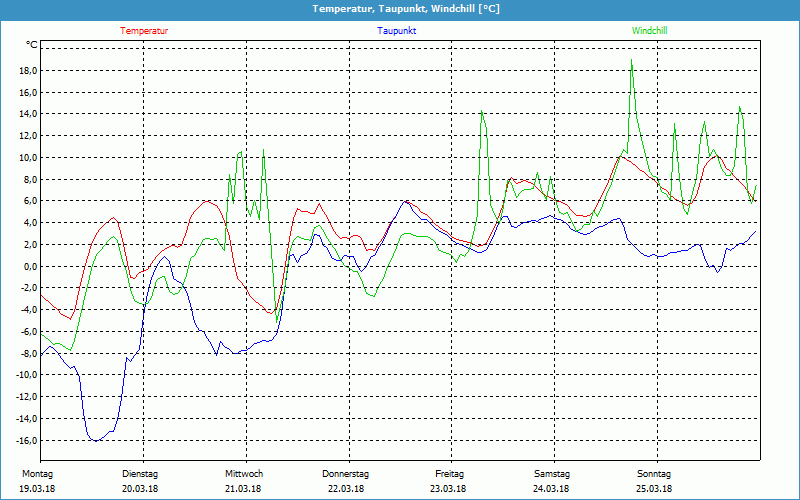Click the 12,0 y-axis value
Screen dimensions: 800x500
click(x=28, y=136)
